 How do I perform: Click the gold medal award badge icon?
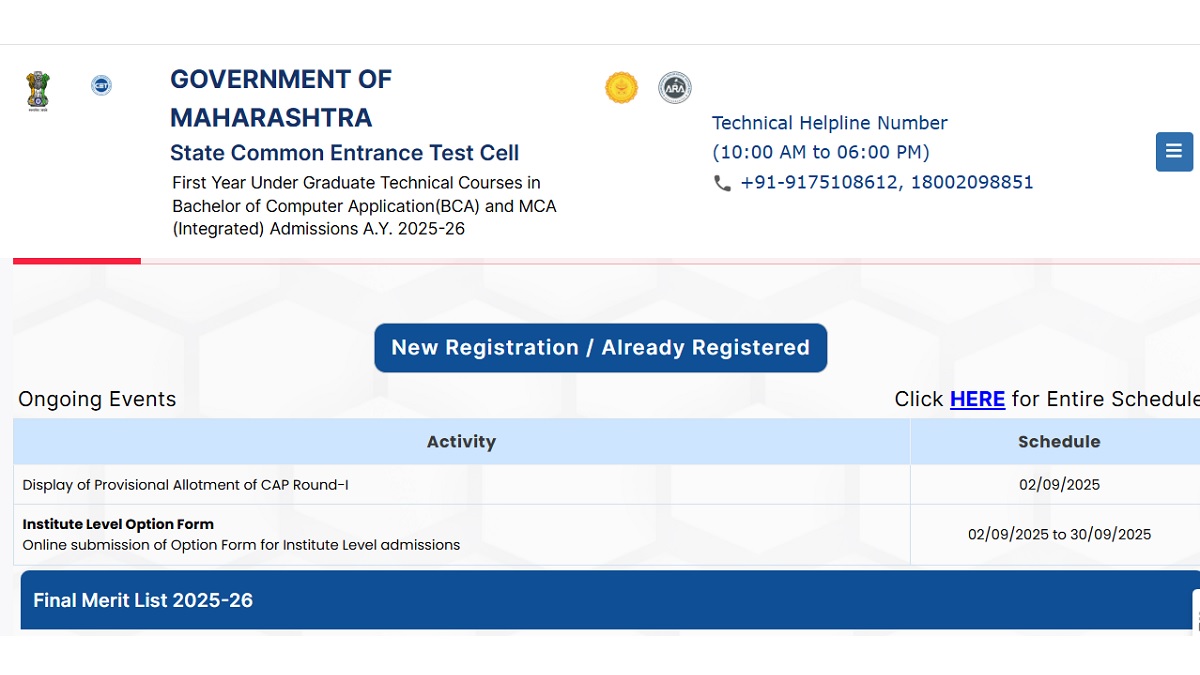click(x=622, y=87)
